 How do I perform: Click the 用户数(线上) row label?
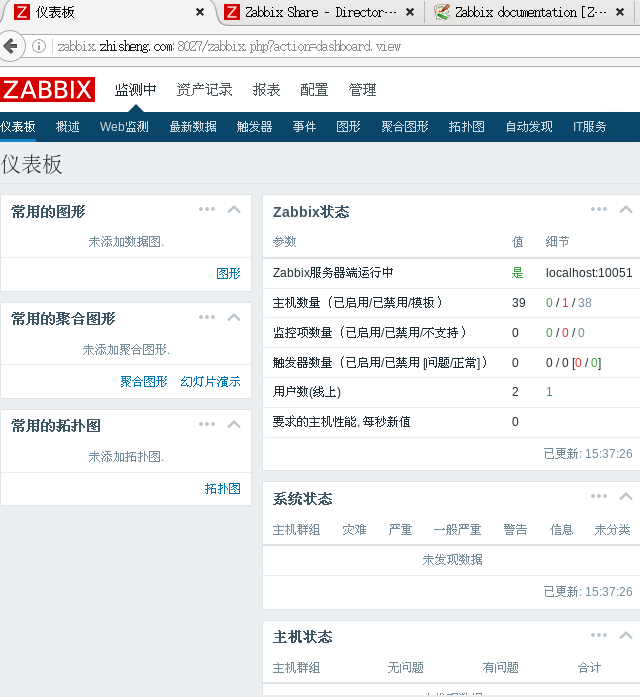pos(307,392)
